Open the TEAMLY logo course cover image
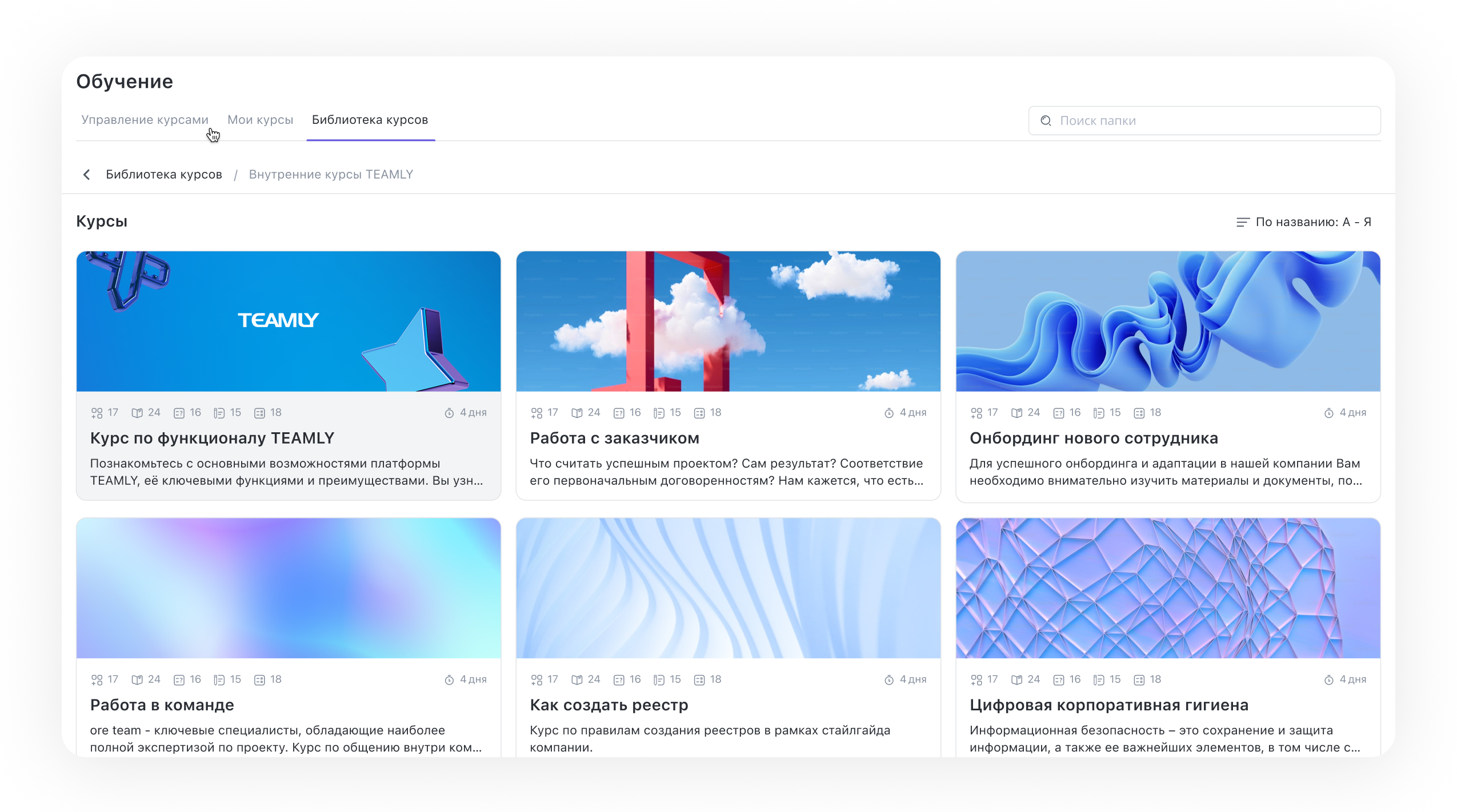This screenshot has height=812, width=1457. pyautogui.click(x=289, y=321)
